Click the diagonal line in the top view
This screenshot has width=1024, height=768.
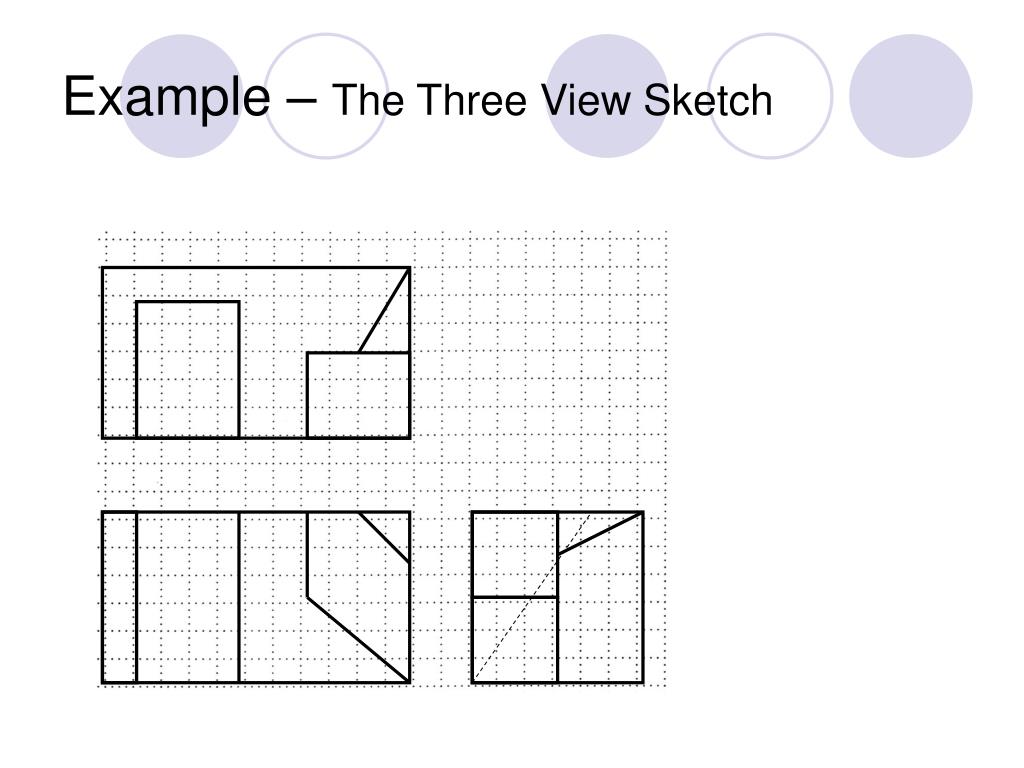pyautogui.click(x=384, y=310)
